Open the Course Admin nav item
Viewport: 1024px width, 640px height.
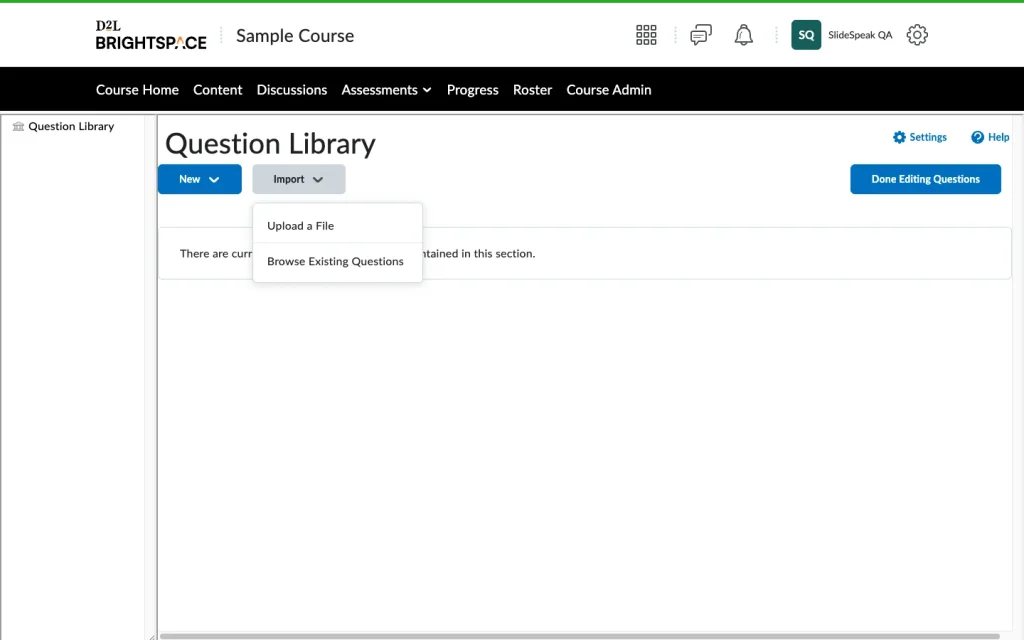tap(609, 90)
